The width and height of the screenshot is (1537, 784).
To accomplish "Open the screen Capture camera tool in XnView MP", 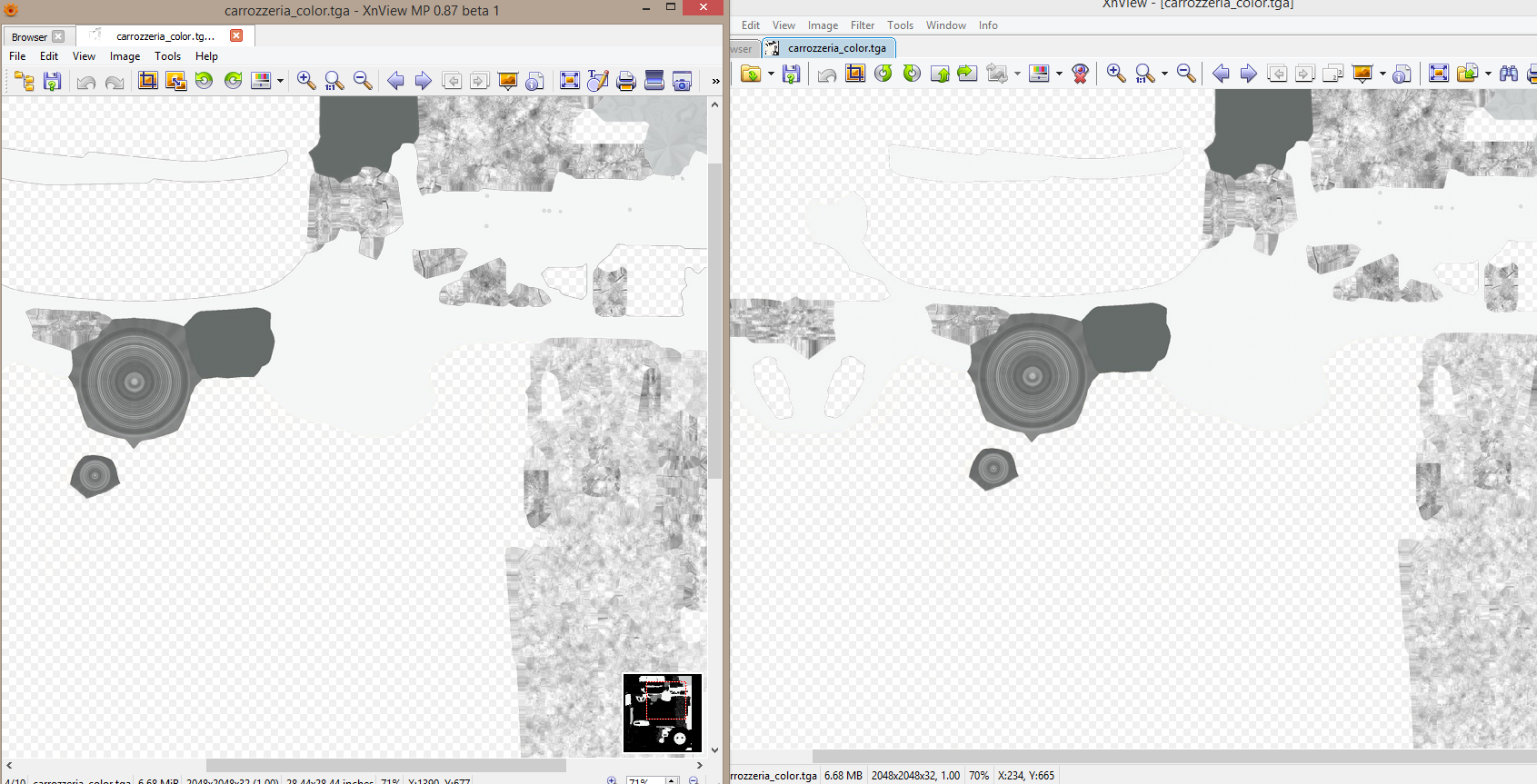I will point(682,81).
